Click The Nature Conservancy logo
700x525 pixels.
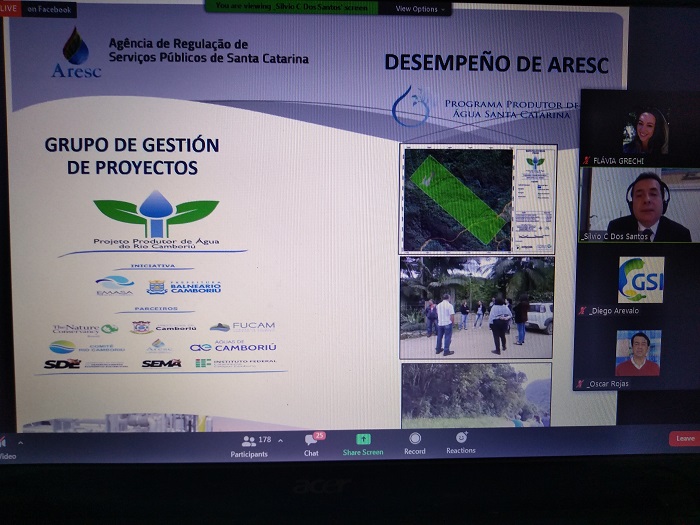click(x=85, y=329)
